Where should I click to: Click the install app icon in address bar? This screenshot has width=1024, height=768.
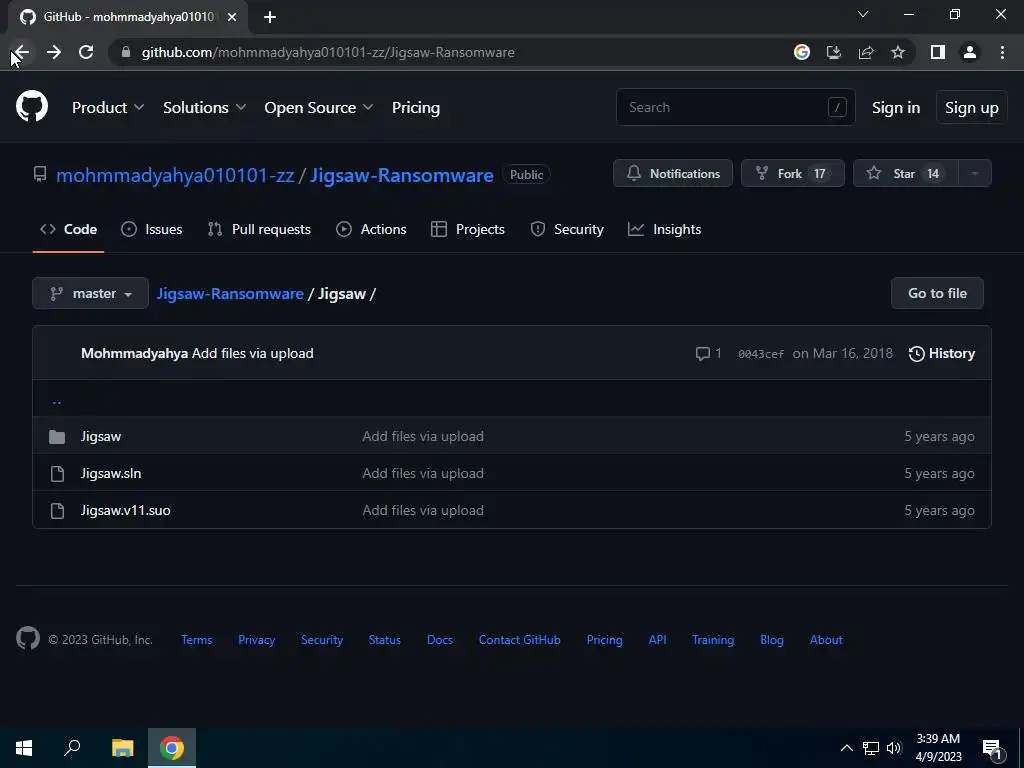834,52
